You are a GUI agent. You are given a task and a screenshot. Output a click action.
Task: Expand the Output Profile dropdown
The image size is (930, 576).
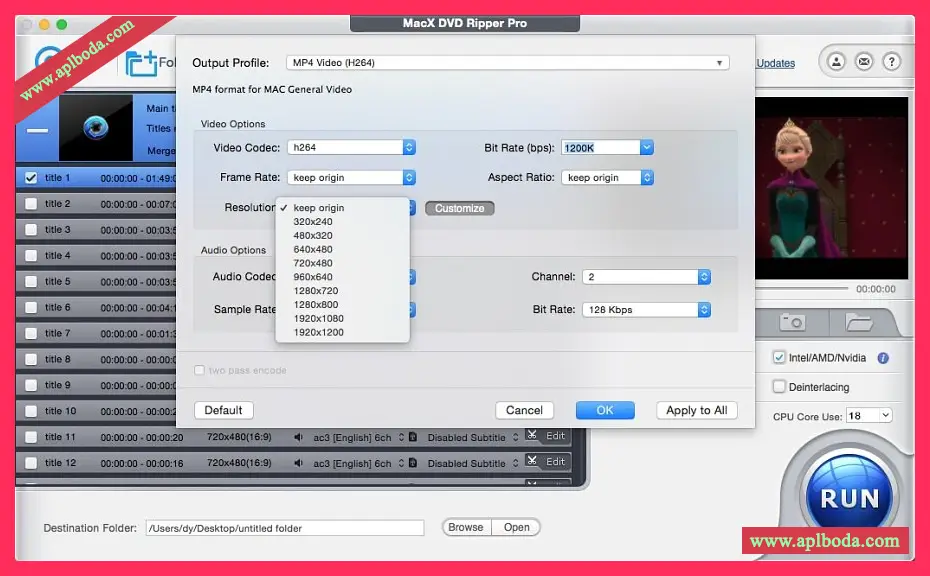[507, 63]
